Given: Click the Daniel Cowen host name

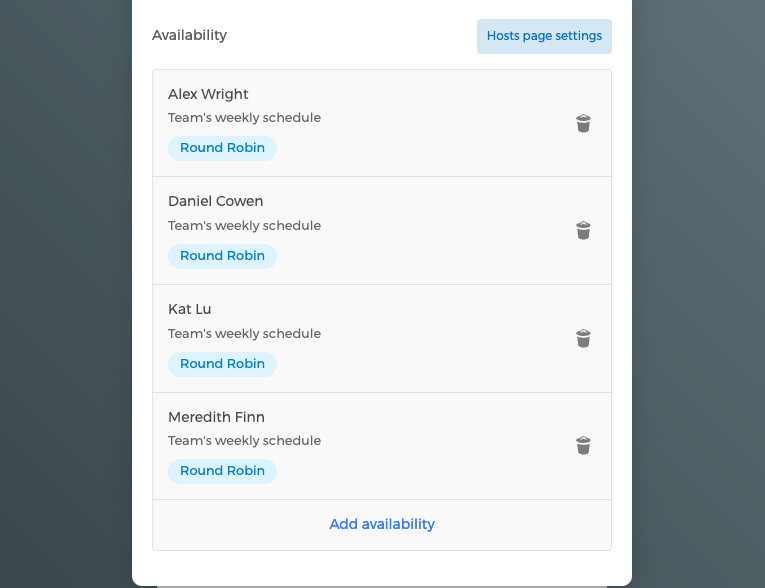Looking at the screenshot, I should point(215,201).
